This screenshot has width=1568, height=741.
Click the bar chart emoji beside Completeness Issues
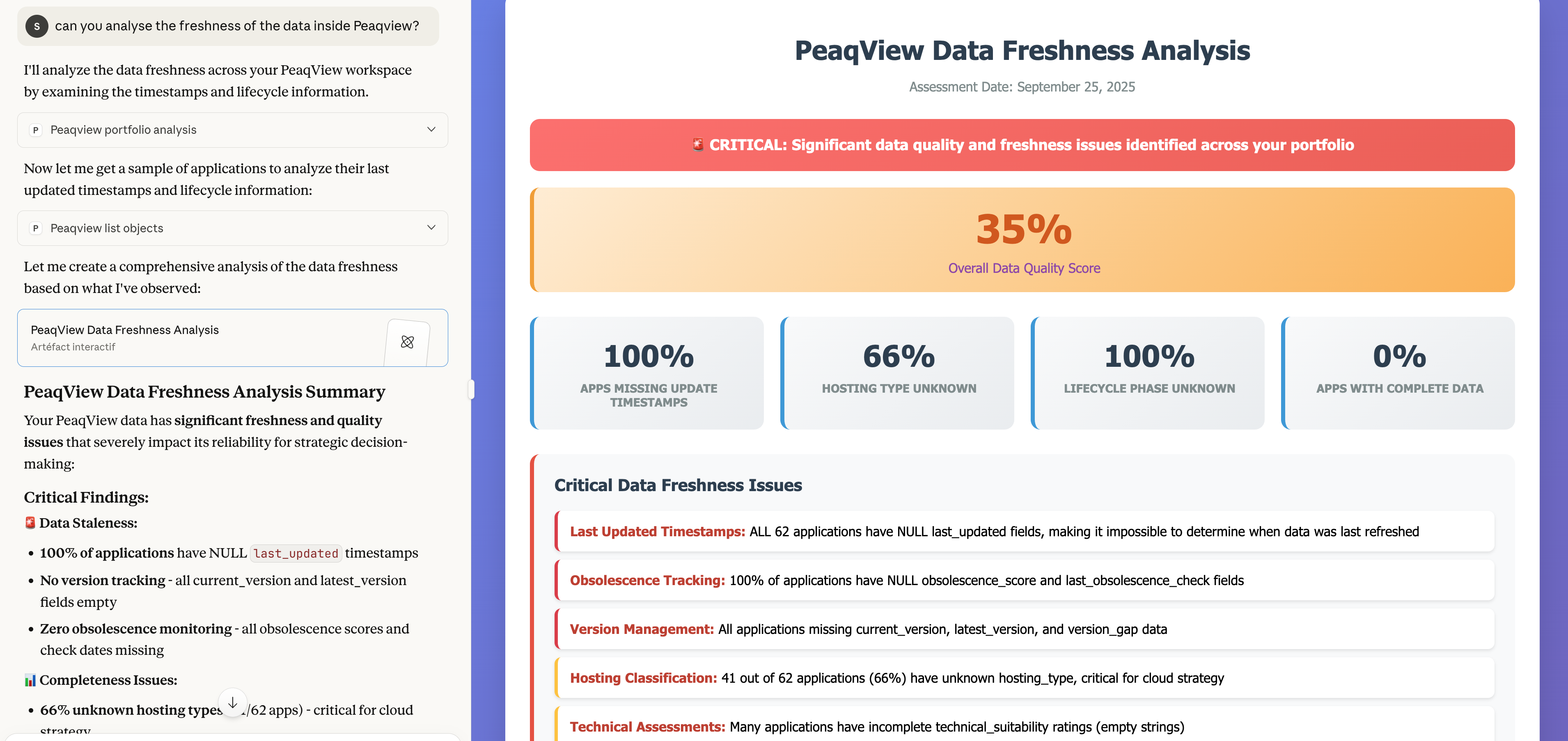pos(30,680)
